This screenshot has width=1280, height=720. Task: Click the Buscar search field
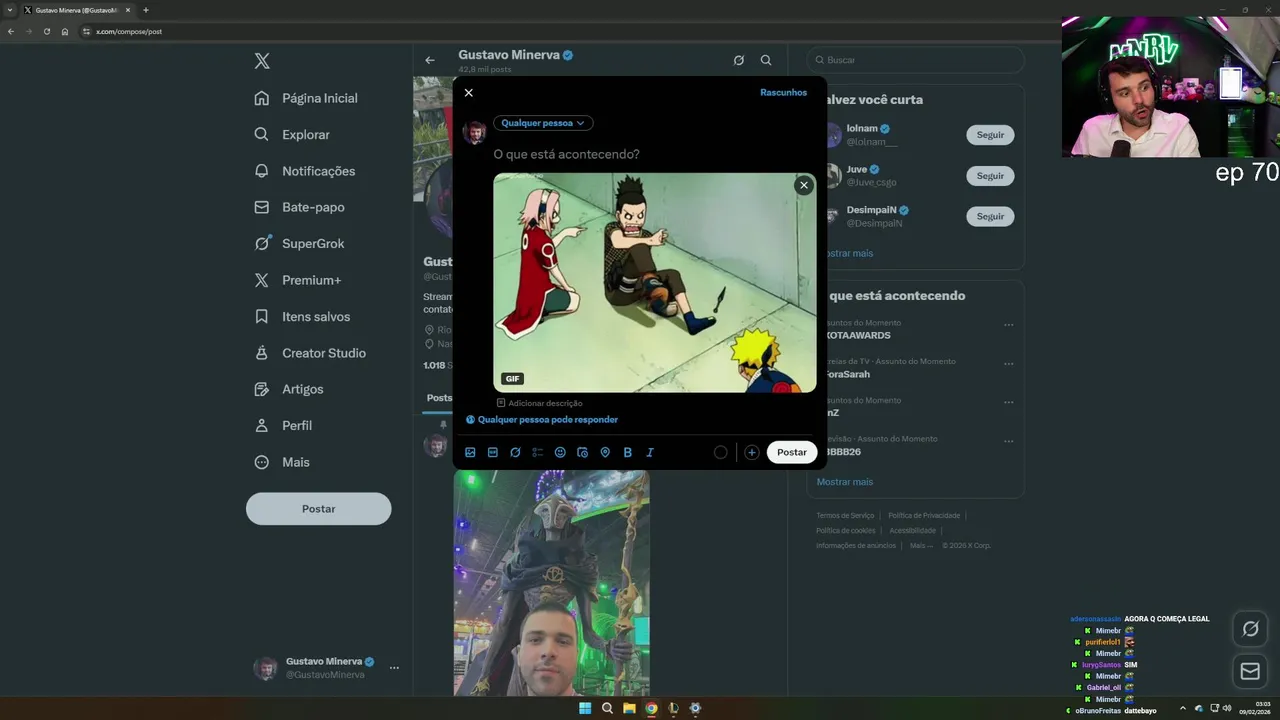pos(915,60)
